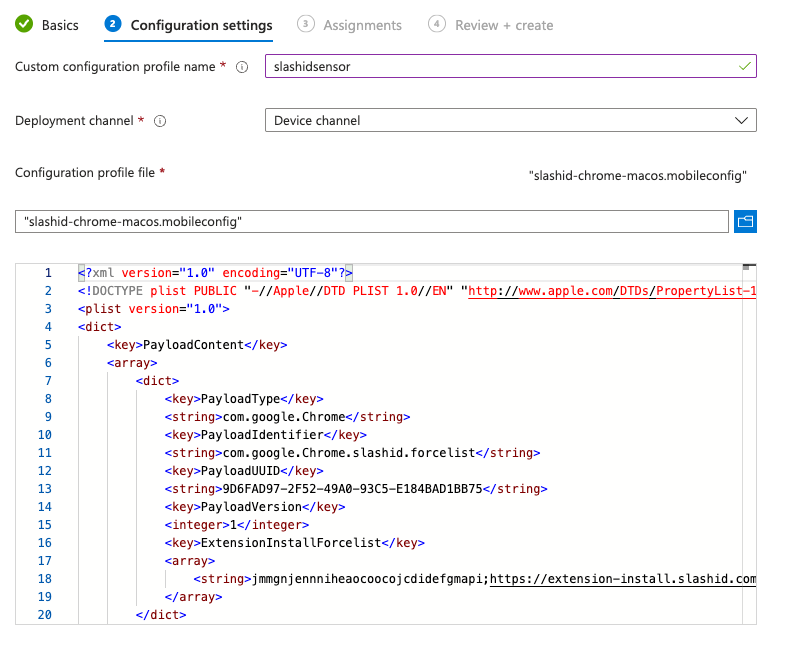Click the Deployment channel chevron arrow
This screenshot has width=790, height=651.
pos(741,120)
